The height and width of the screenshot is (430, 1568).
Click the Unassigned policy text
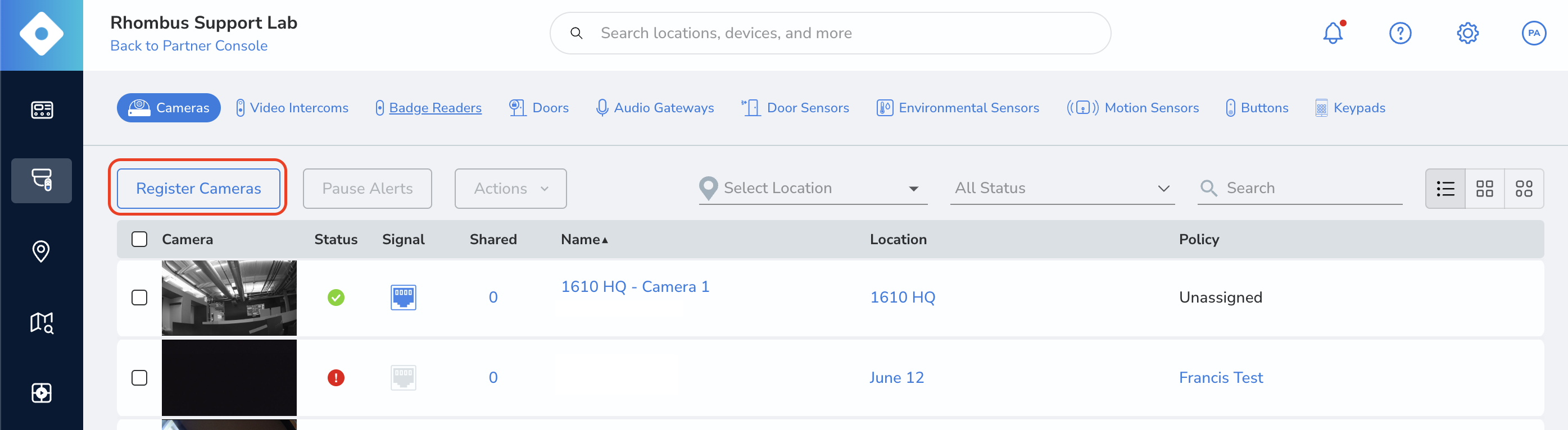(x=1221, y=298)
